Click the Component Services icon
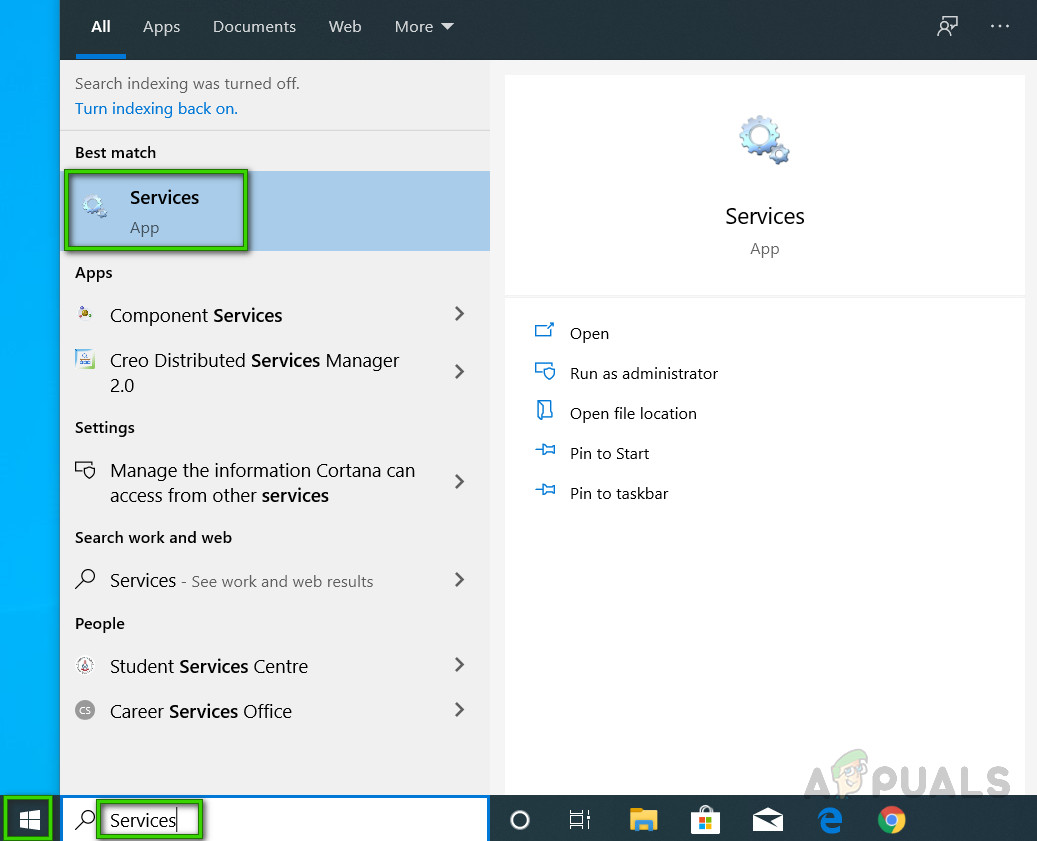This screenshot has height=841, width=1037. (85, 312)
